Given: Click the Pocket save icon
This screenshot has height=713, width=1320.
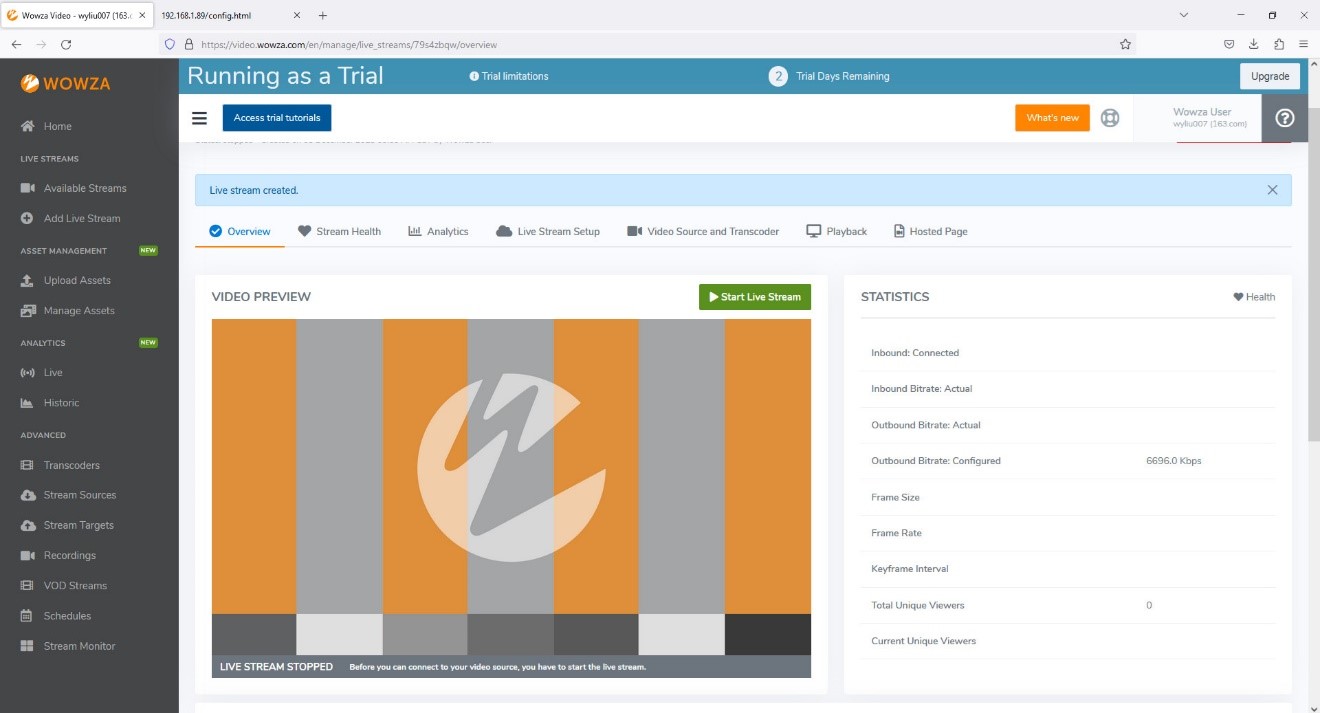Looking at the screenshot, I should pyautogui.click(x=1229, y=44).
